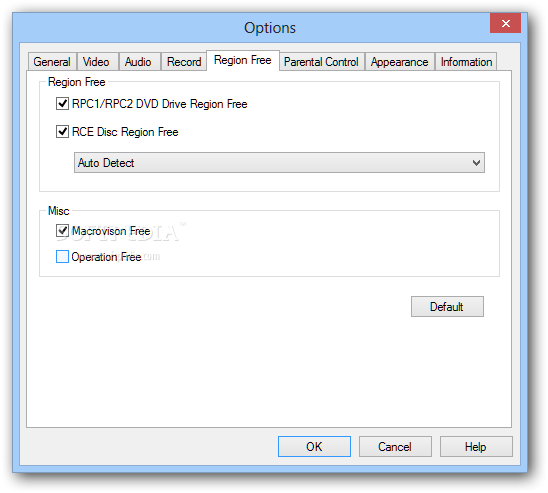Select the Region Free tab
The width and height of the screenshot is (548, 493).
pyautogui.click(x=243, y=60)
